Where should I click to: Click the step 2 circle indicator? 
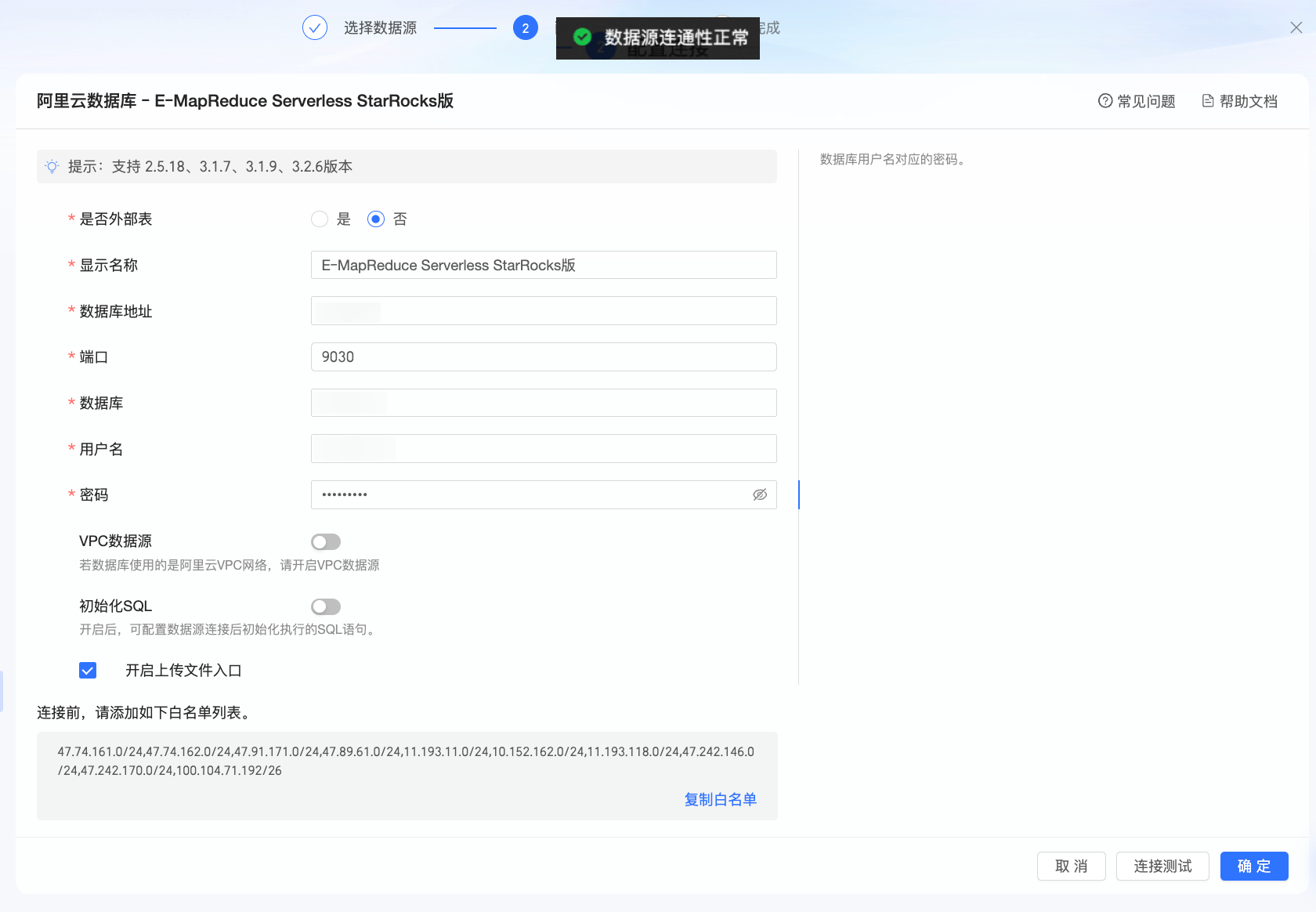pyautogui.click(x=526, y=27)
